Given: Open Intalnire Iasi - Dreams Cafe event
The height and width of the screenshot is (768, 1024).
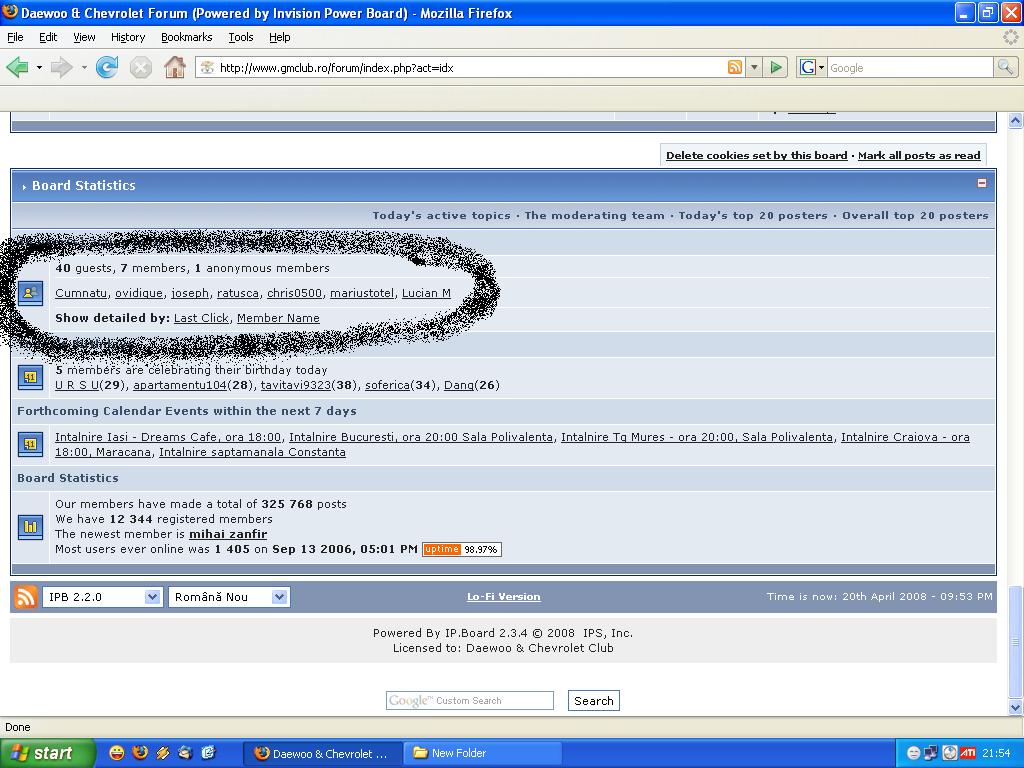Looking at the screenshot, I should (x=168, y=437).
